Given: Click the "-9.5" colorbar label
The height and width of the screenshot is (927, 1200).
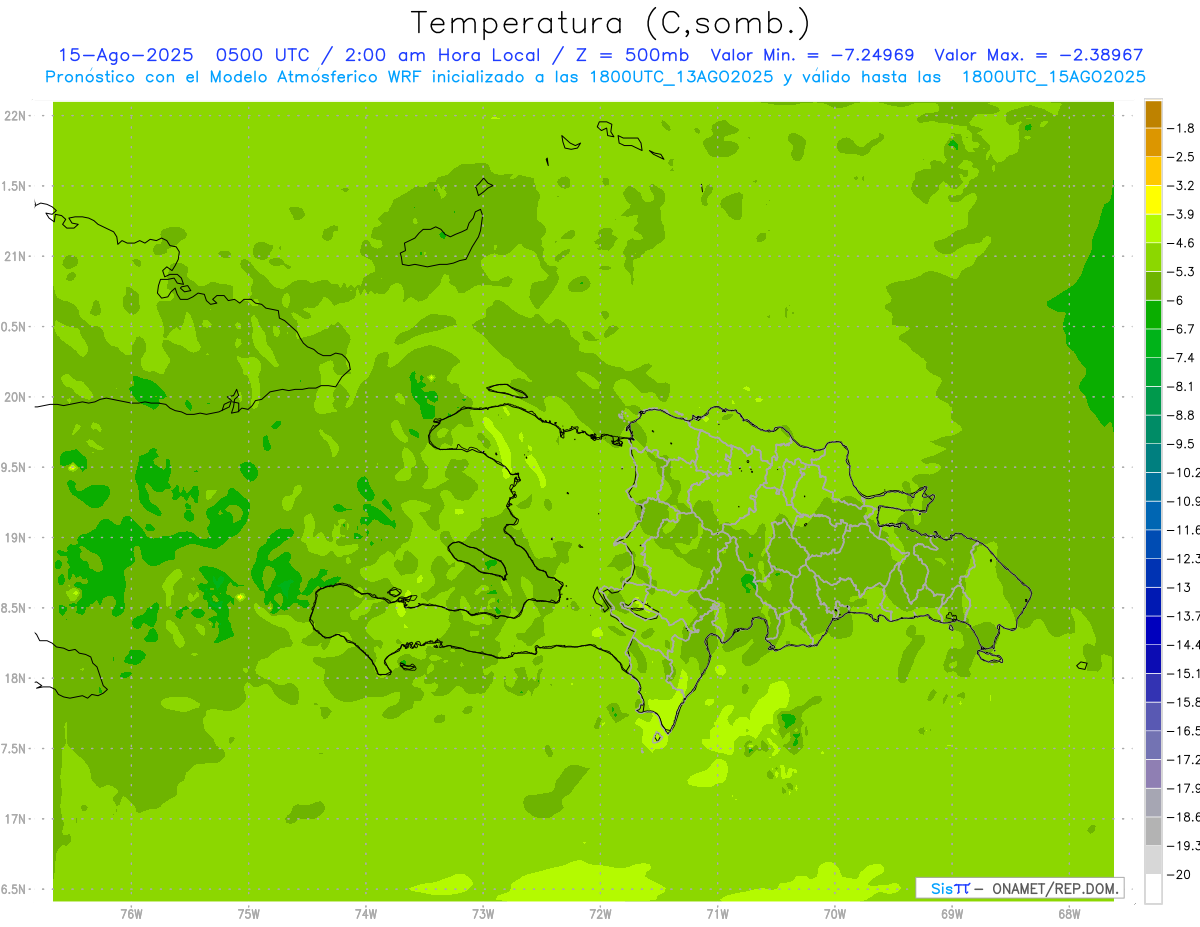Looking at the screenshot, I should click(x=1183, y=444).
